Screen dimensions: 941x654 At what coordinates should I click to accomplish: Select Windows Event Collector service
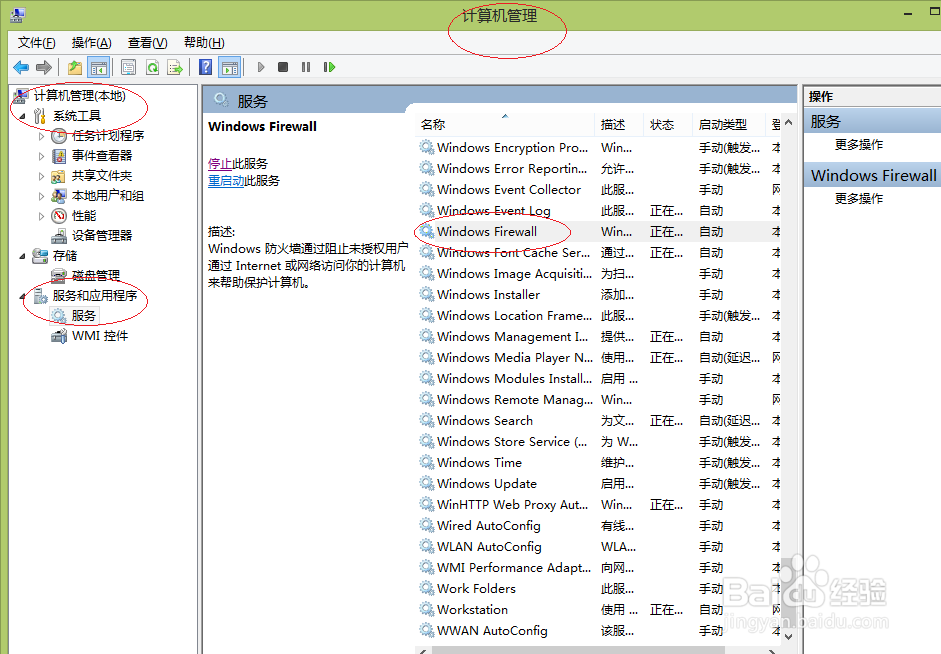click(598, 190)
